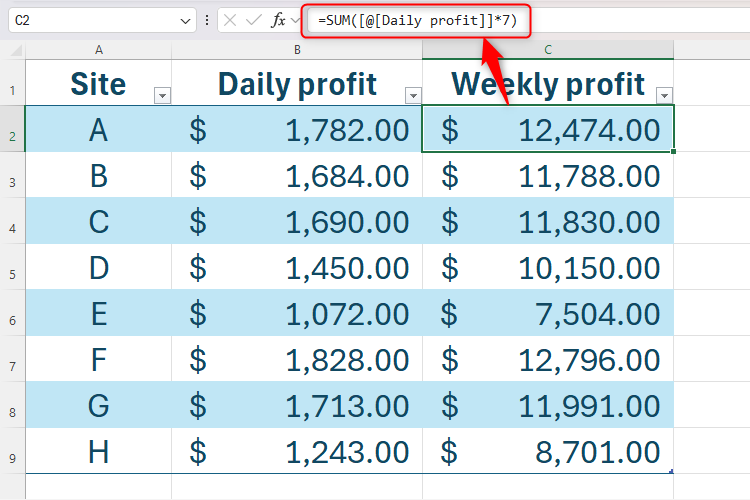Open the Daily profit filter dropdown
The width and height of the screenshot is (750, 500).
pos(413,96)
